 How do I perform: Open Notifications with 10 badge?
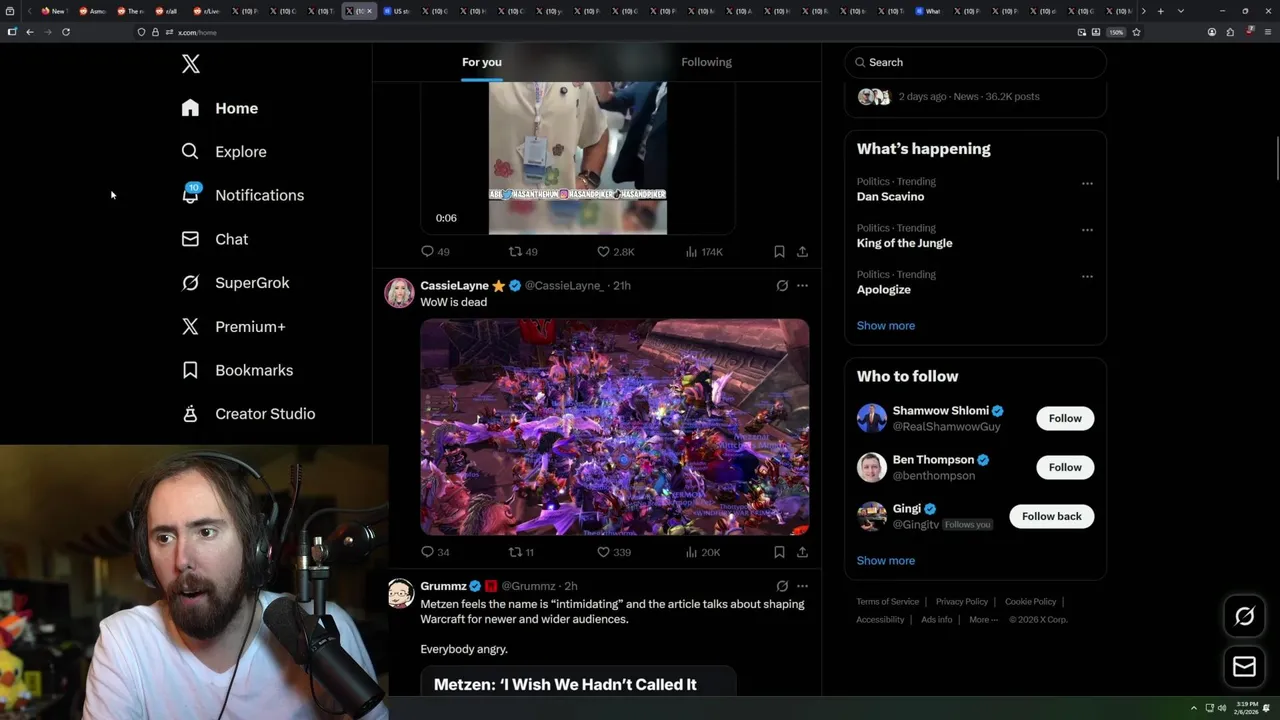[243, 195]
